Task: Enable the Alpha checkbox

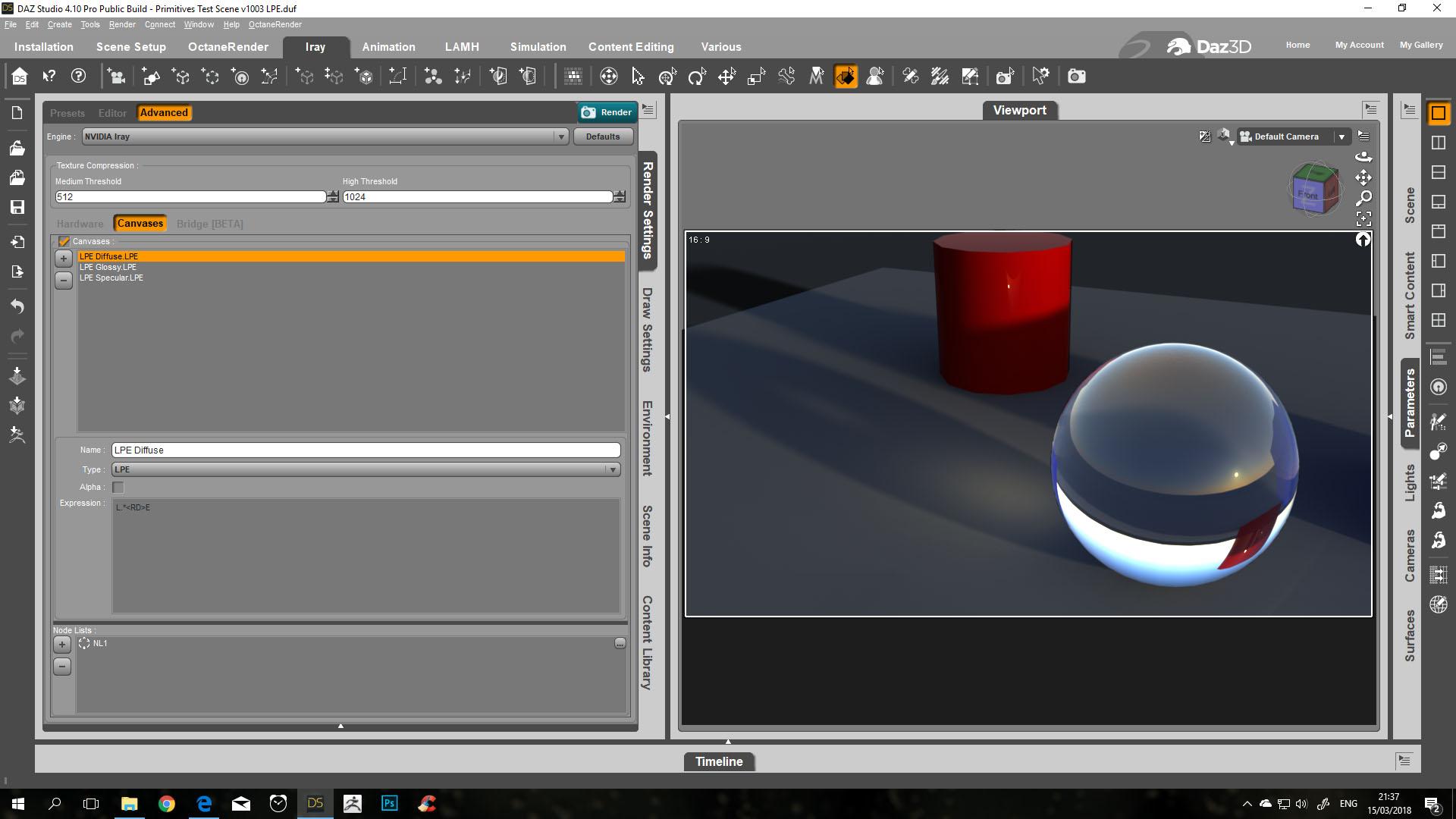Action: tap(118, 488)
